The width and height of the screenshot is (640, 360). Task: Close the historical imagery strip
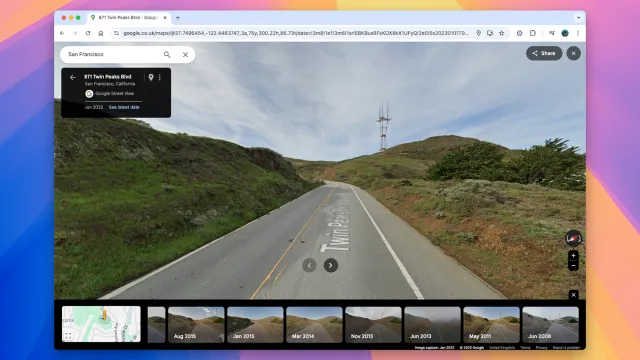(573, 295)
